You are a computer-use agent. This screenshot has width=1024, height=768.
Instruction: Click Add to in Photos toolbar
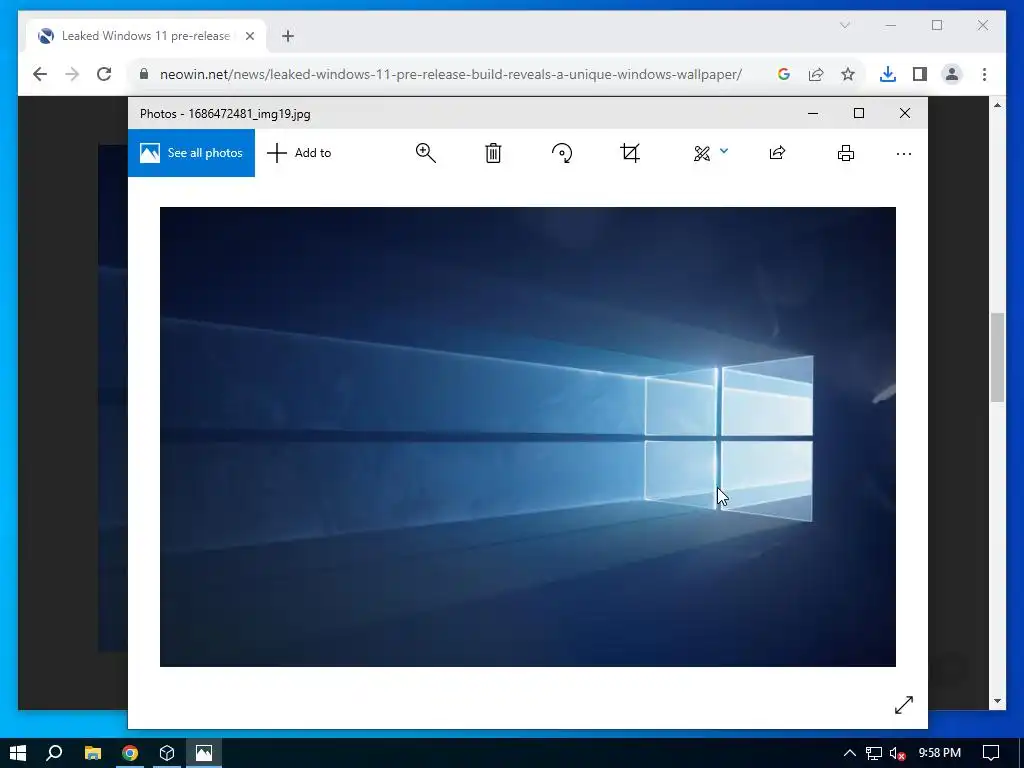(299, 153)
